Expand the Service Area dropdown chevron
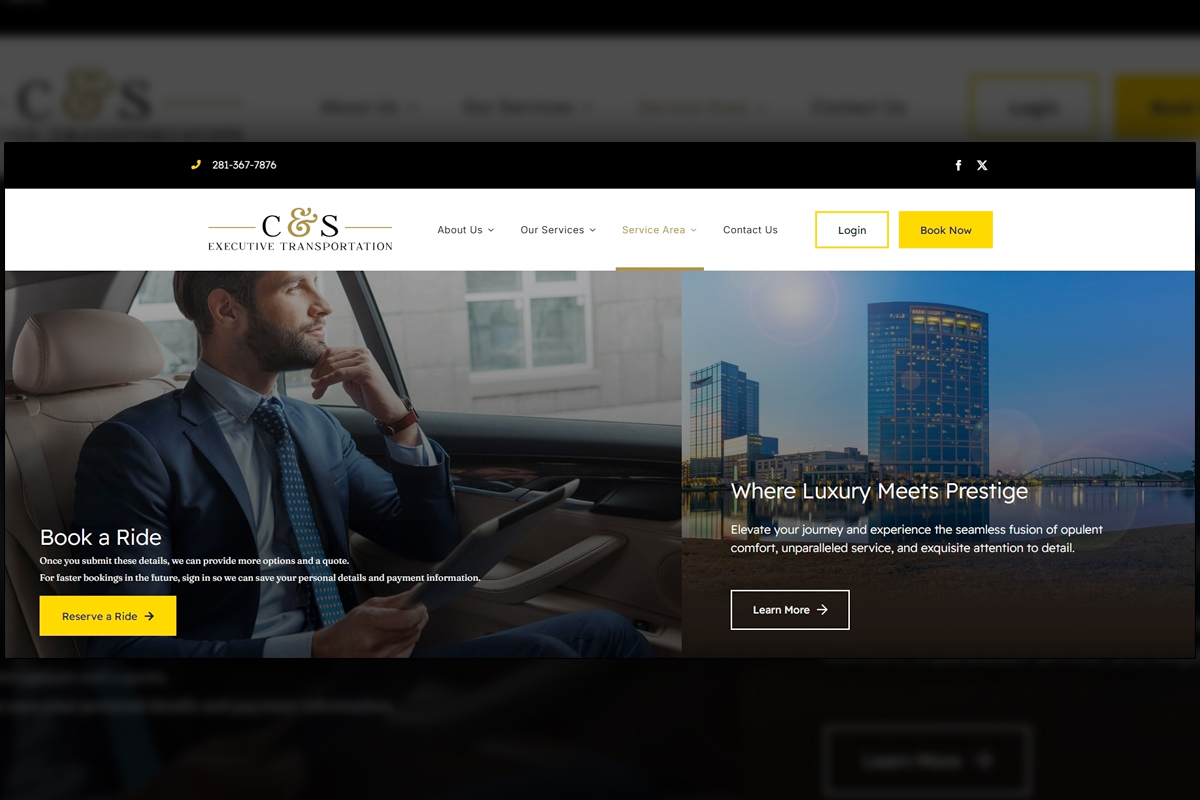 (x=694, y=230)
